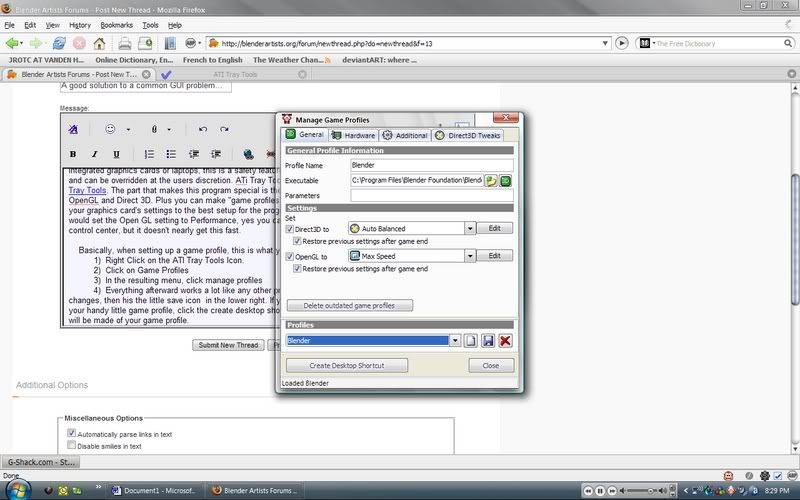The width and height of the screenshot is (800, 500).
Task: Redo edit in message editor
Action: click(x=224, y=129)
